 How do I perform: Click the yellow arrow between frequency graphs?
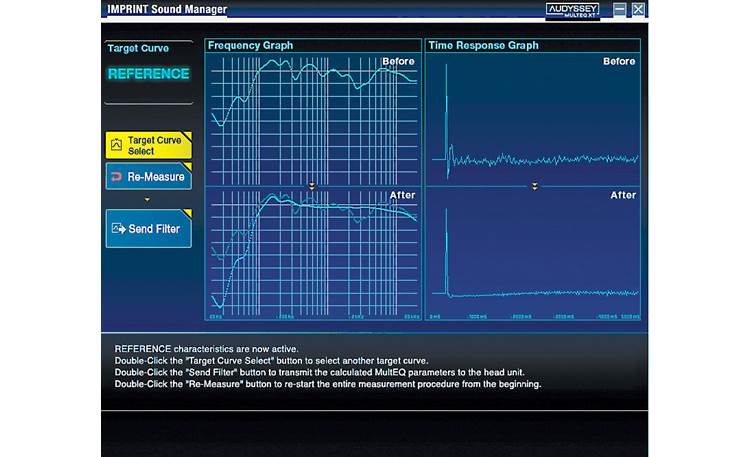click(312, 186)
